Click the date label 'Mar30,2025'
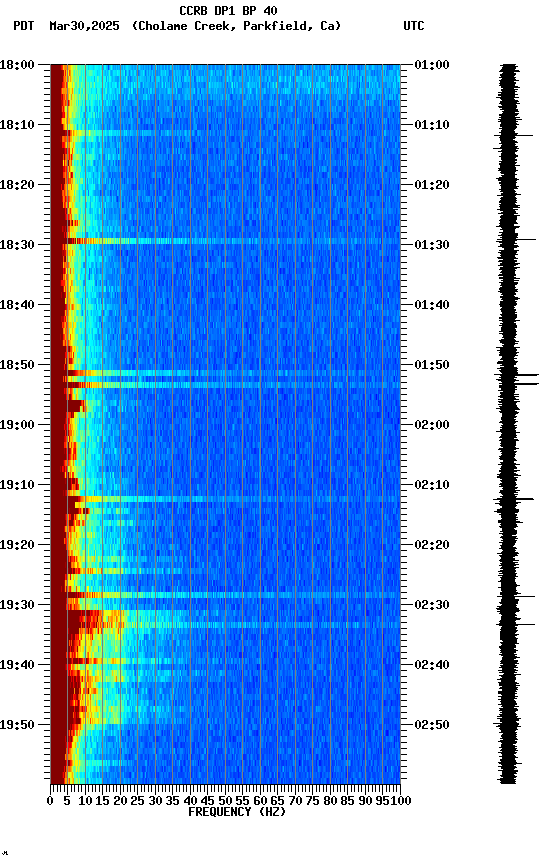552x864 pixels. point(84,26)
